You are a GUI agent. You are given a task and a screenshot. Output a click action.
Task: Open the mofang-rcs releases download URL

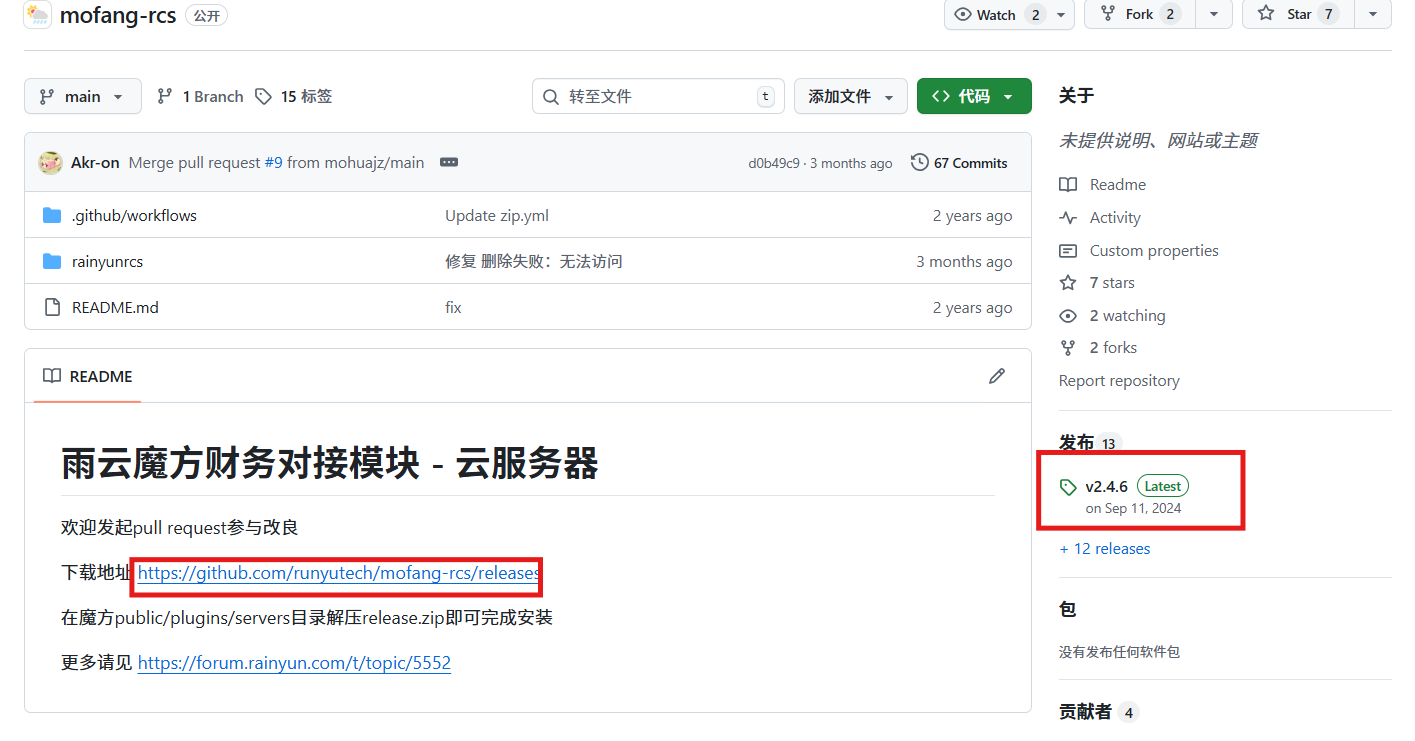point(339,573)
